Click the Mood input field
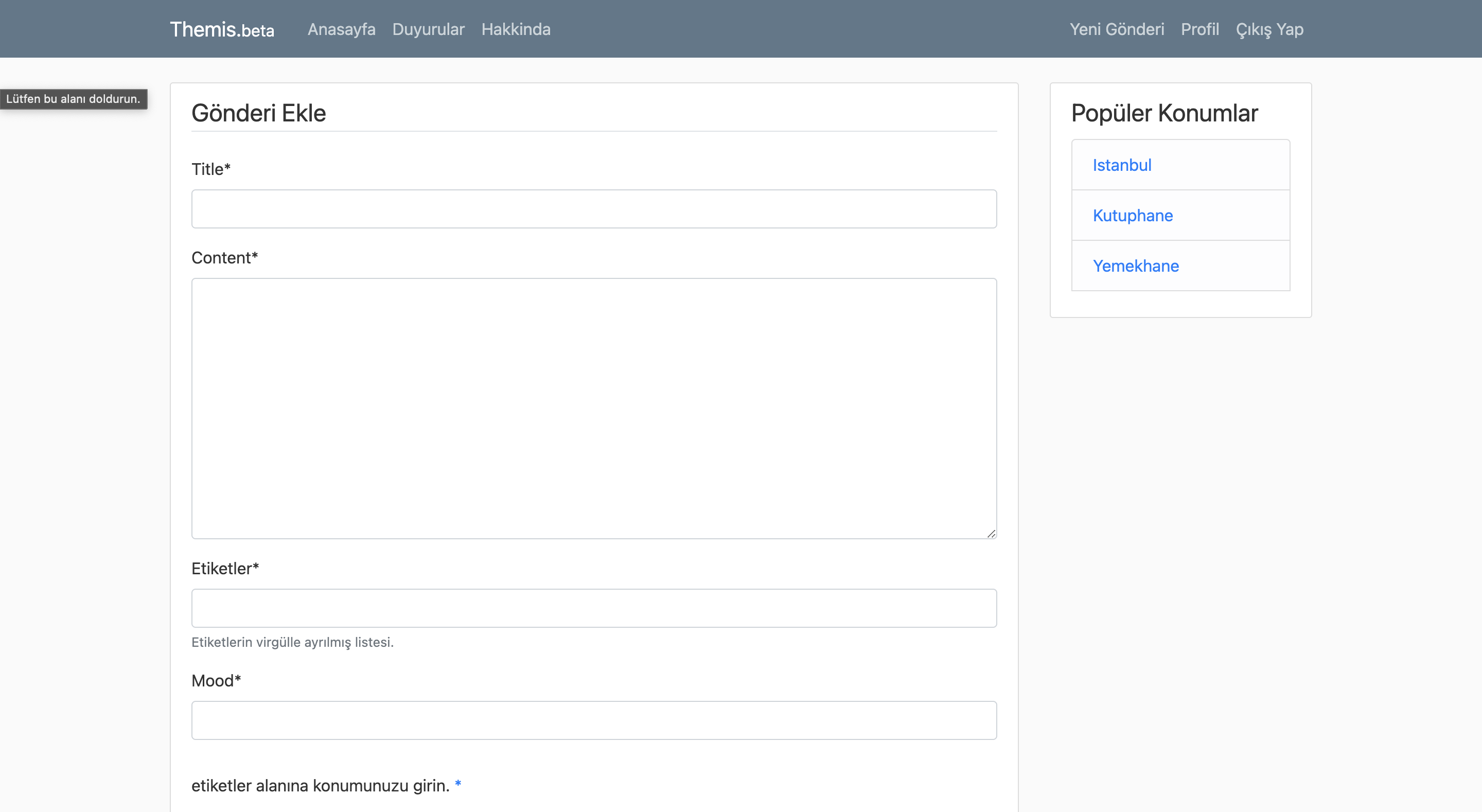1482x812 pixels. tap(594, 720)
